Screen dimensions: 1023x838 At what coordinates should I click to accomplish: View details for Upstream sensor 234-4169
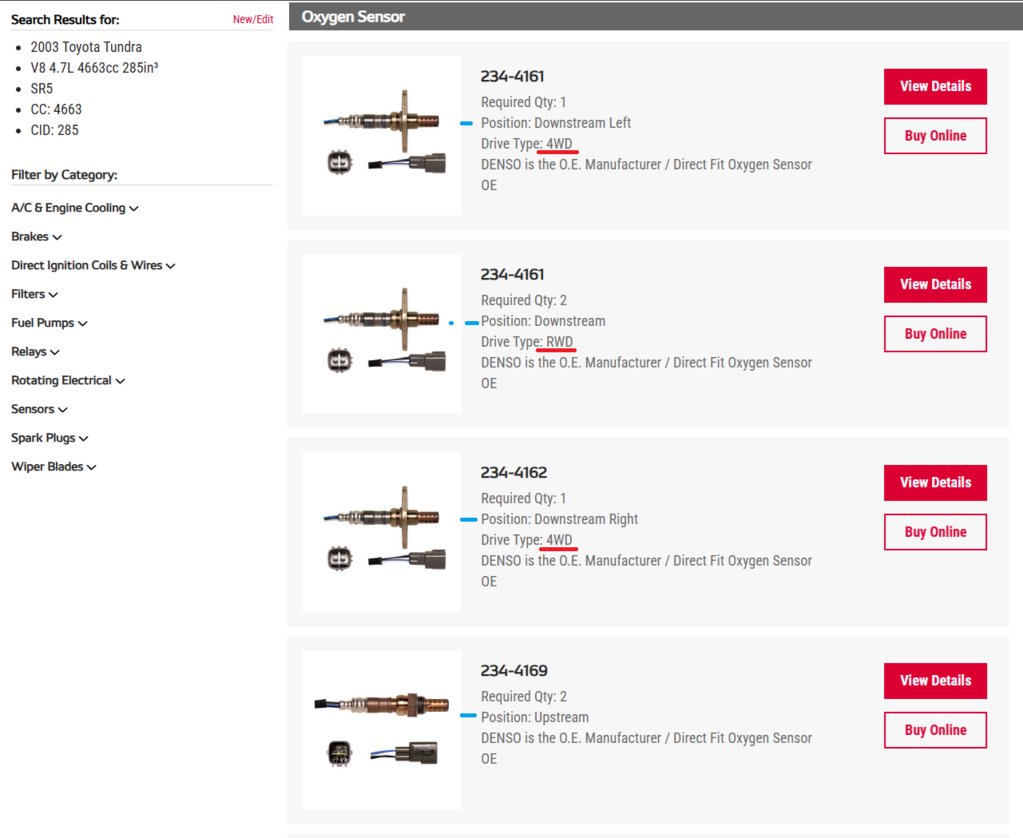(x=935, y=680)
